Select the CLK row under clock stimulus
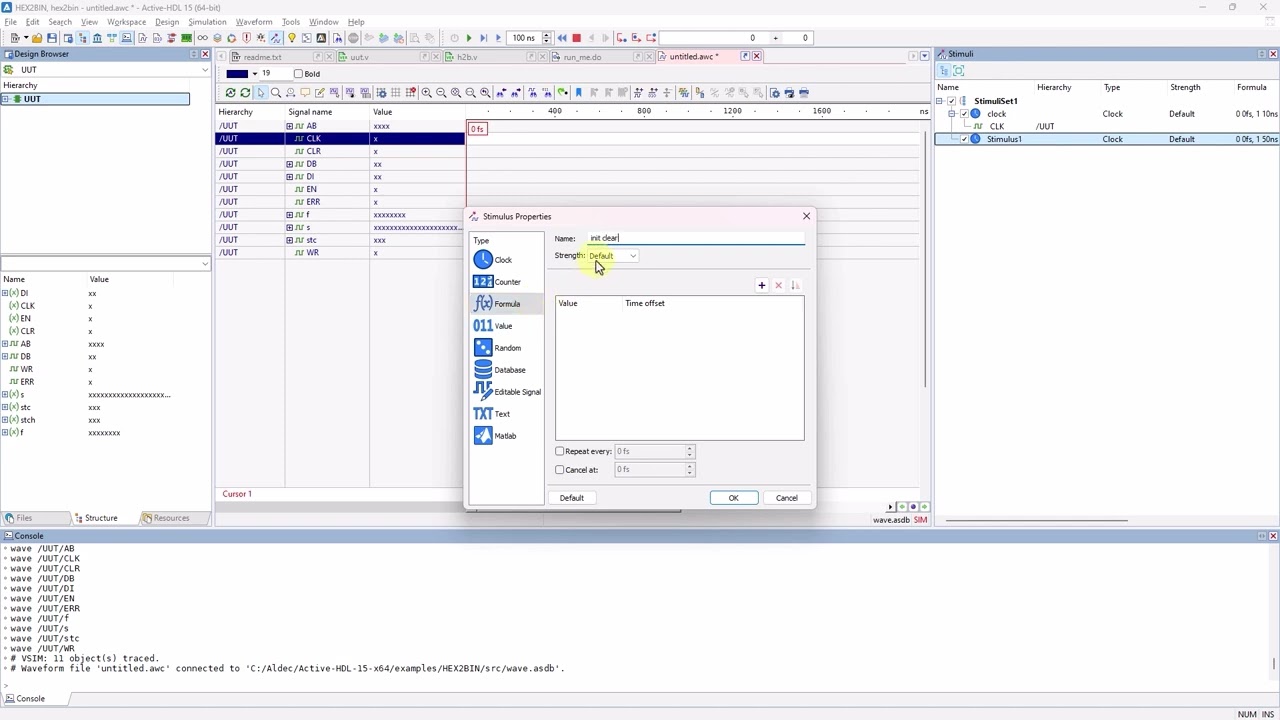The height and width of the screenshot is (720, 1280). coord(1107,127)
